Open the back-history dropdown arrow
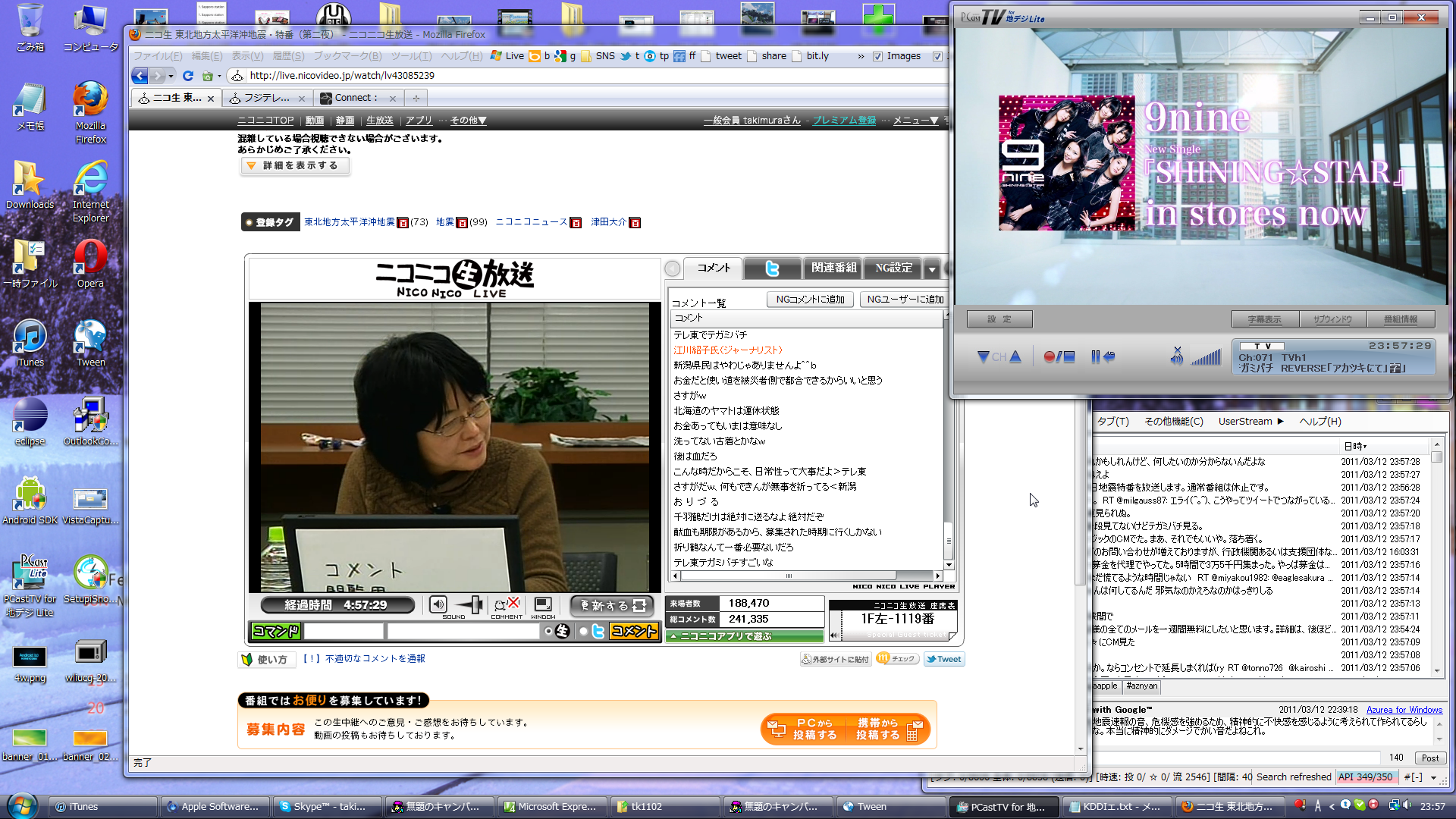1456x819 pixels. pos(171,76)
